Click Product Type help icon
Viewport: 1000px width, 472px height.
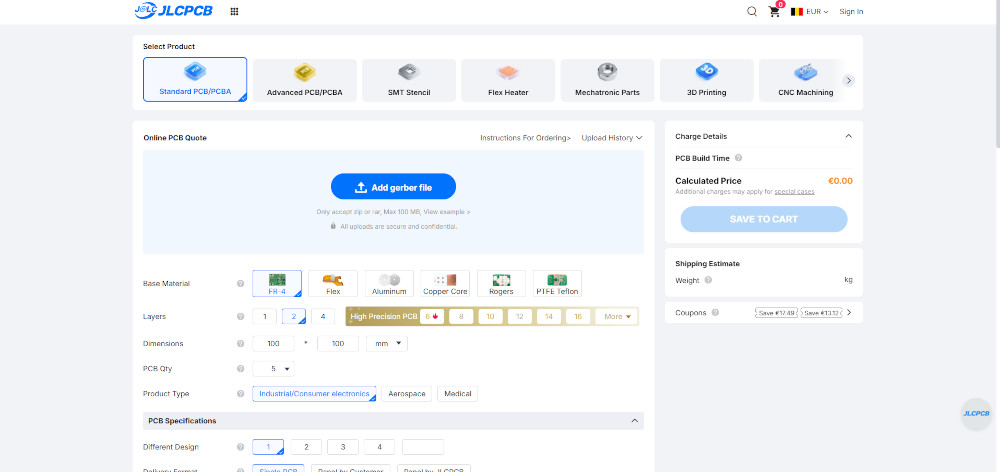tap(240, 394)
